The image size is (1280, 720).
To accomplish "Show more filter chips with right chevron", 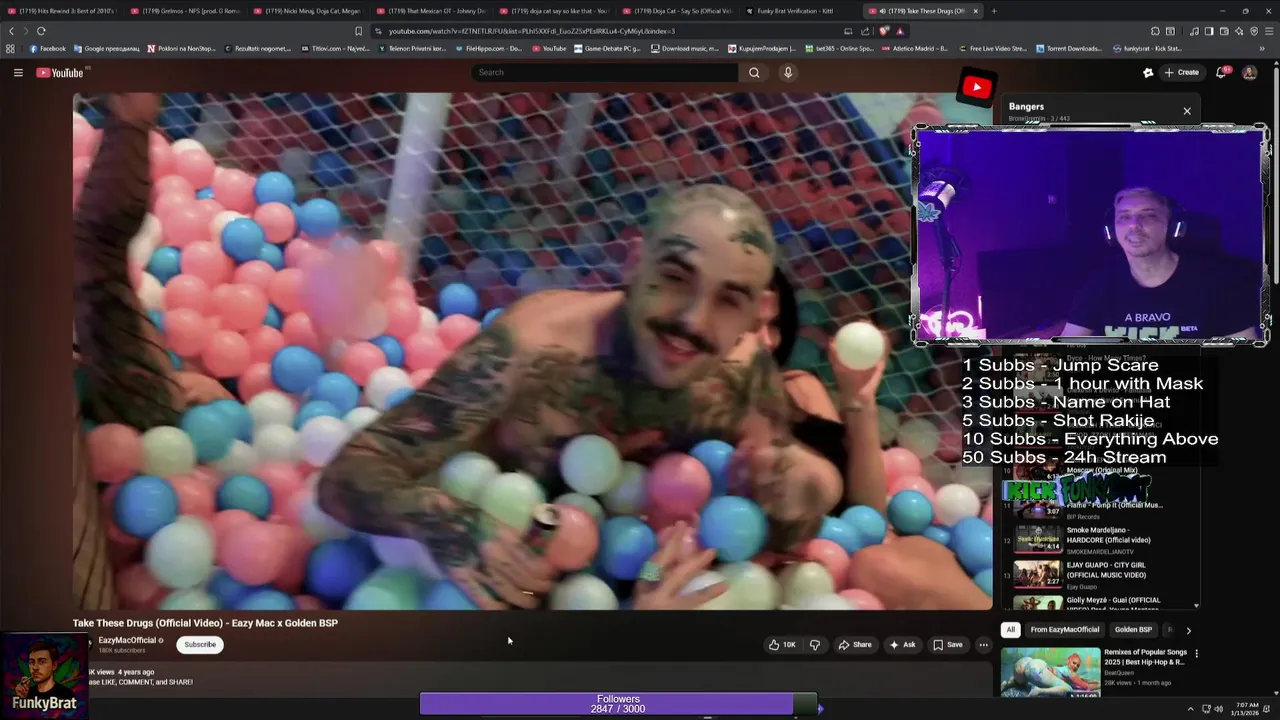I will coord(1188,630).
